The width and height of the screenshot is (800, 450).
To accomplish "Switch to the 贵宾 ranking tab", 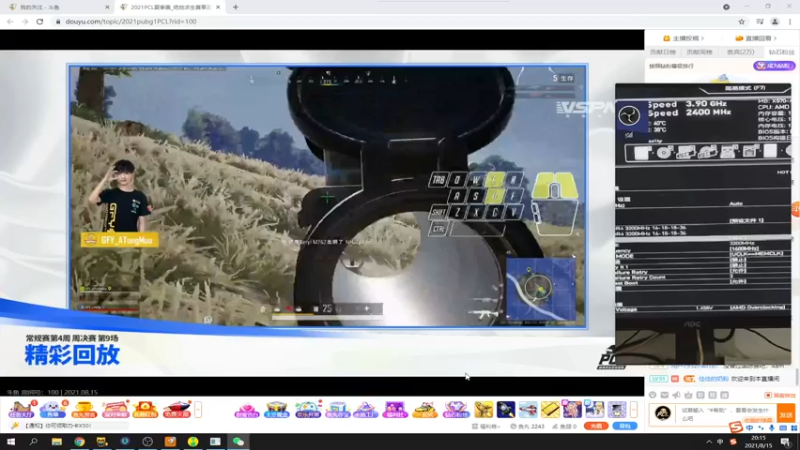I will point(740,52).
